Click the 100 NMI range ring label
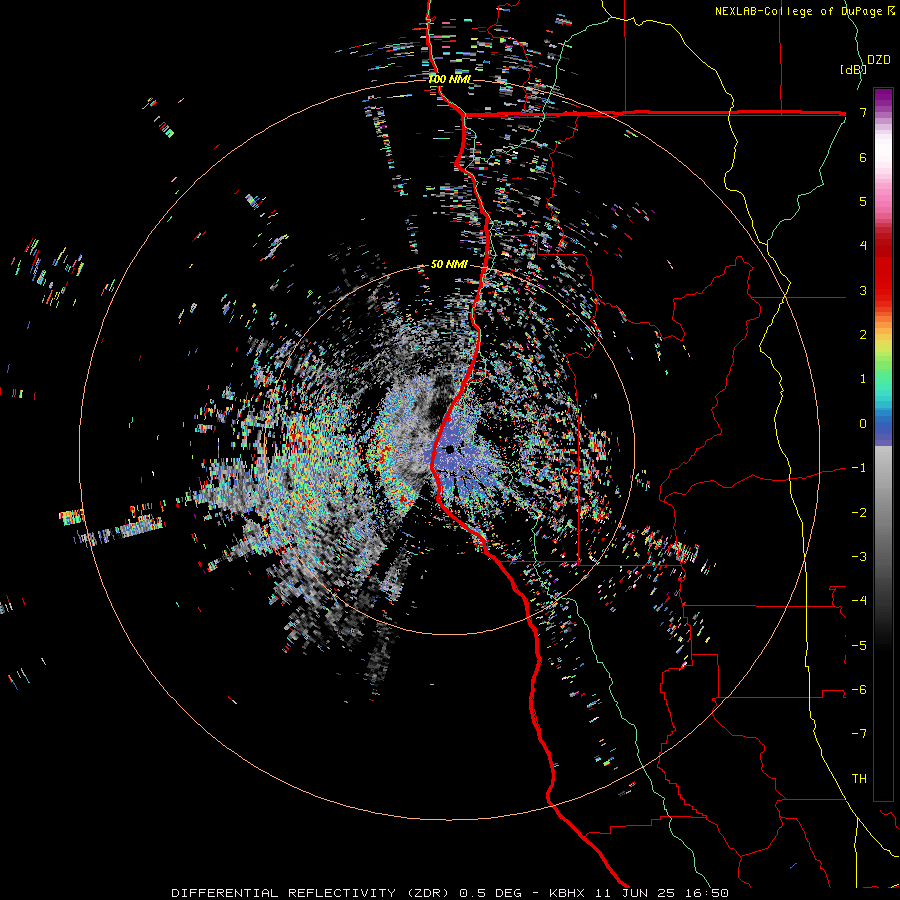The width and height of the screenshot is (900, 900). tap(449, 79)
